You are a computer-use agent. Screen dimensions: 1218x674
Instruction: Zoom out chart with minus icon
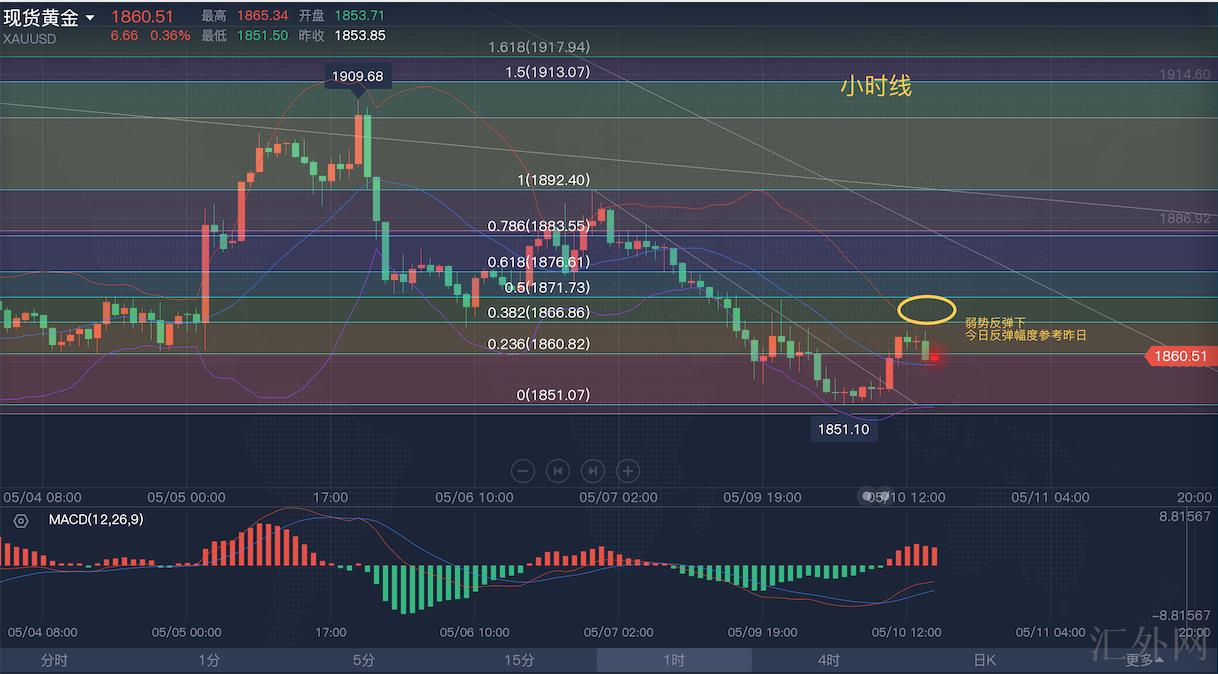[523, 470]
